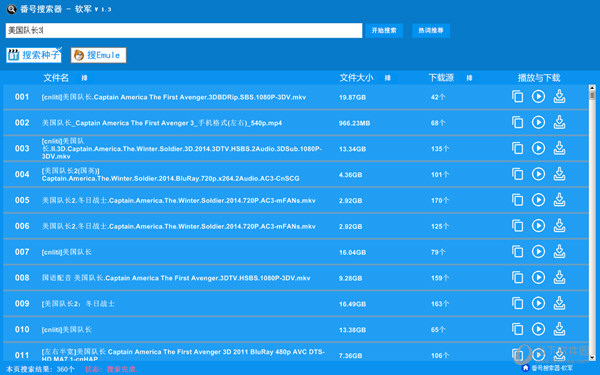The width and height of the screenshot is (600, 375).
Task: Click row number 007
Action: 22,252
